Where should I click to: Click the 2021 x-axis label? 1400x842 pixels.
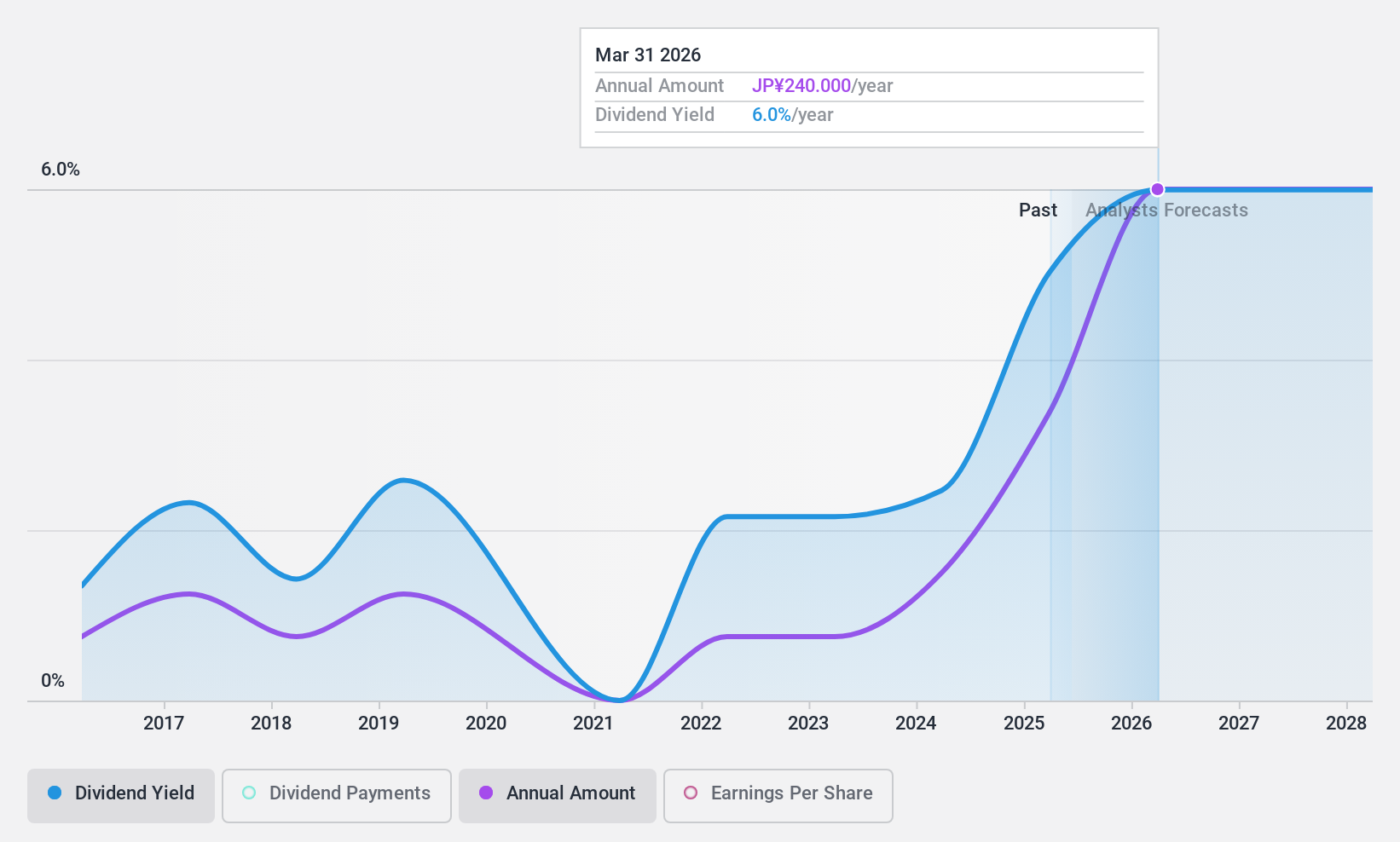(x=593, y=724)
